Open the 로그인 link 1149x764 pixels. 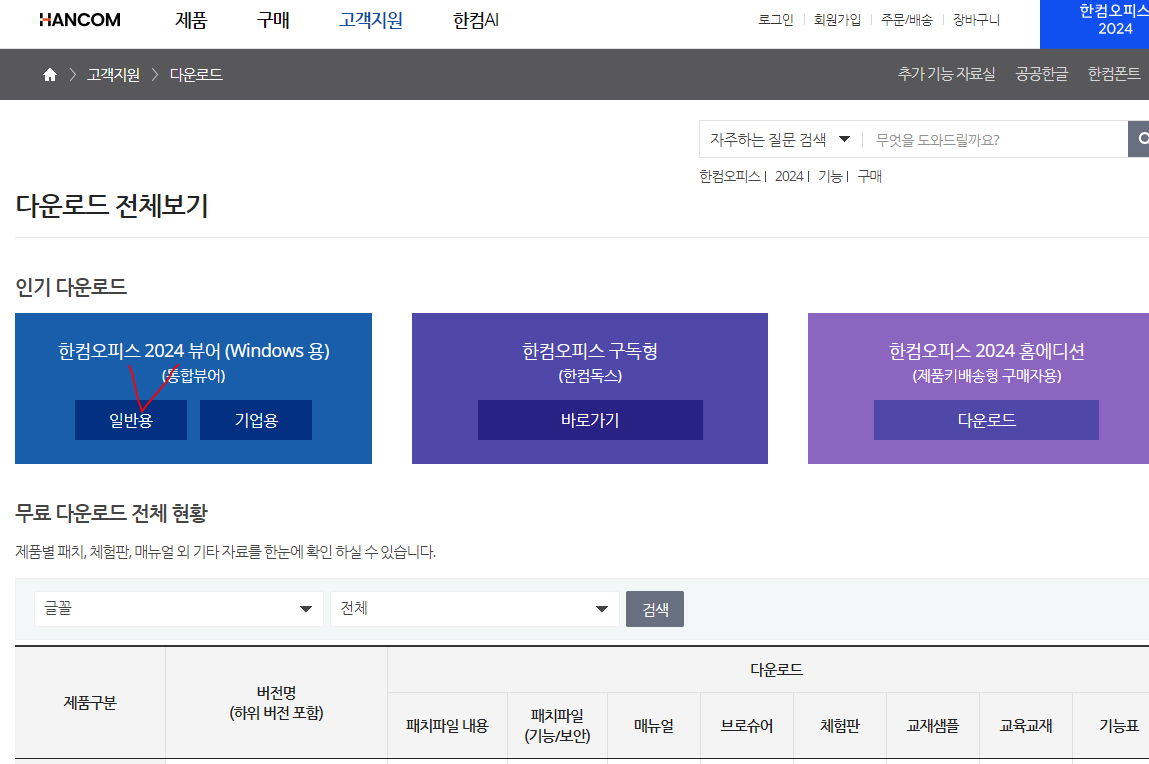pos(775,19)
